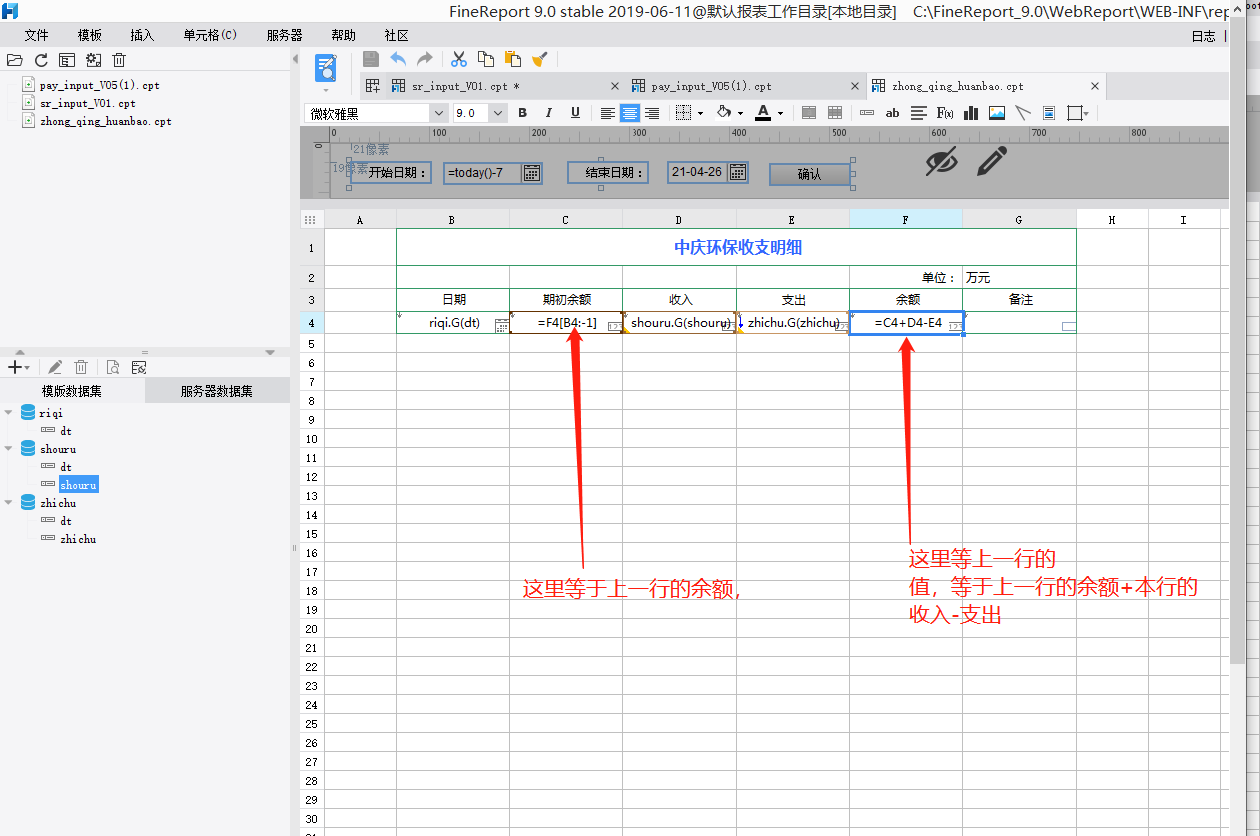This screenshot has height=836, width=1260.
Task: Click the format painter brush icon
Action: point(539,59)
